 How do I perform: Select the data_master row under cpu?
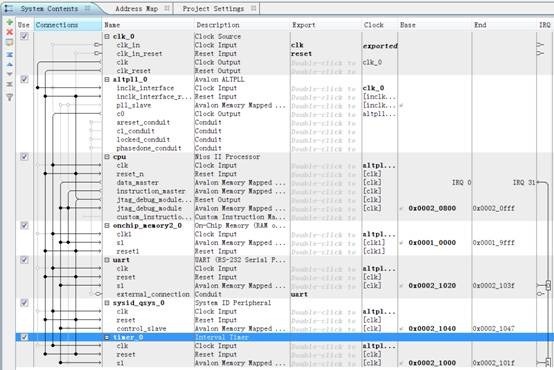284,183
